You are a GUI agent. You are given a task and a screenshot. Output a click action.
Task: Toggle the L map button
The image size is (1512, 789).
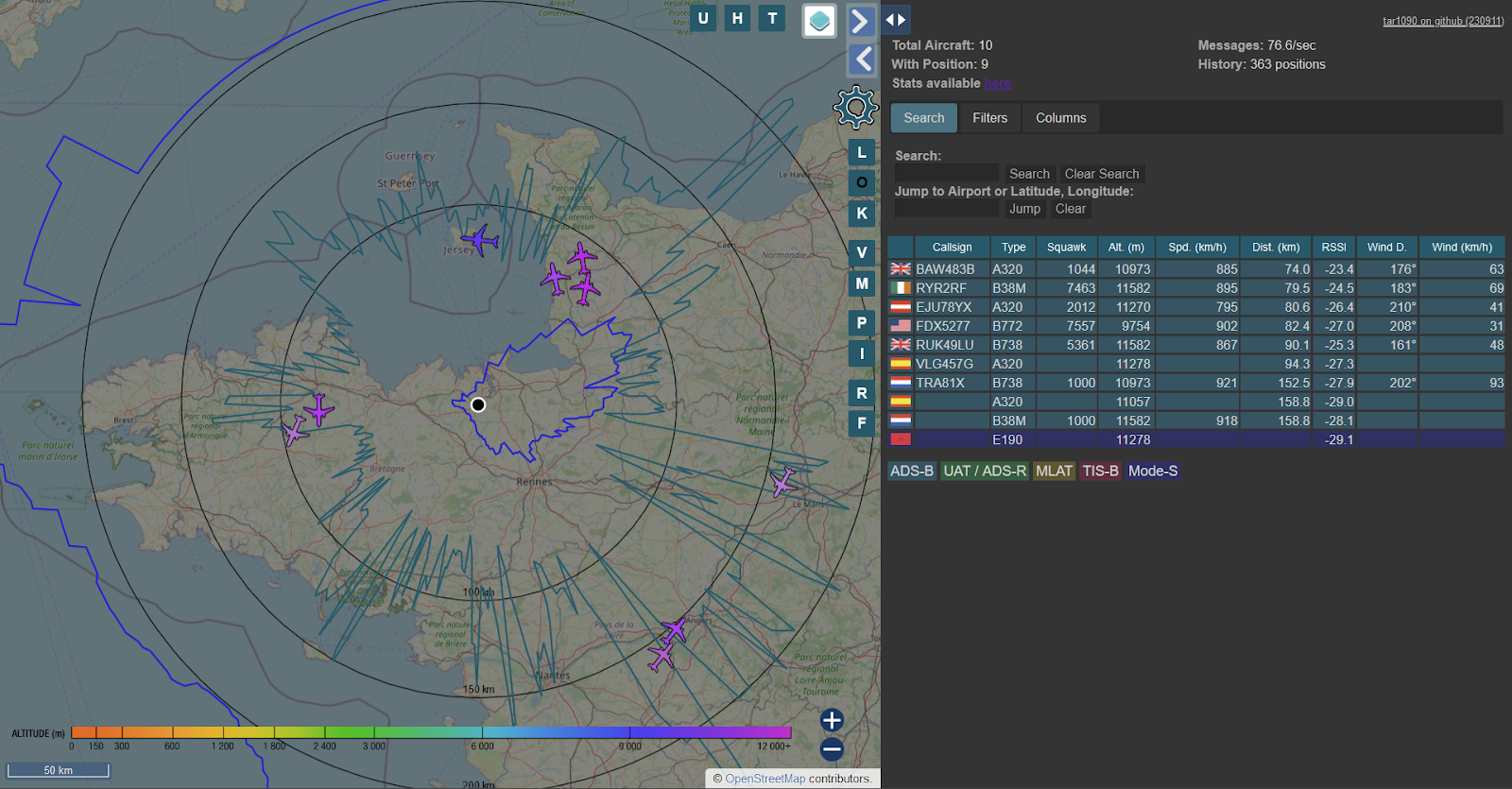click(861, 152)
